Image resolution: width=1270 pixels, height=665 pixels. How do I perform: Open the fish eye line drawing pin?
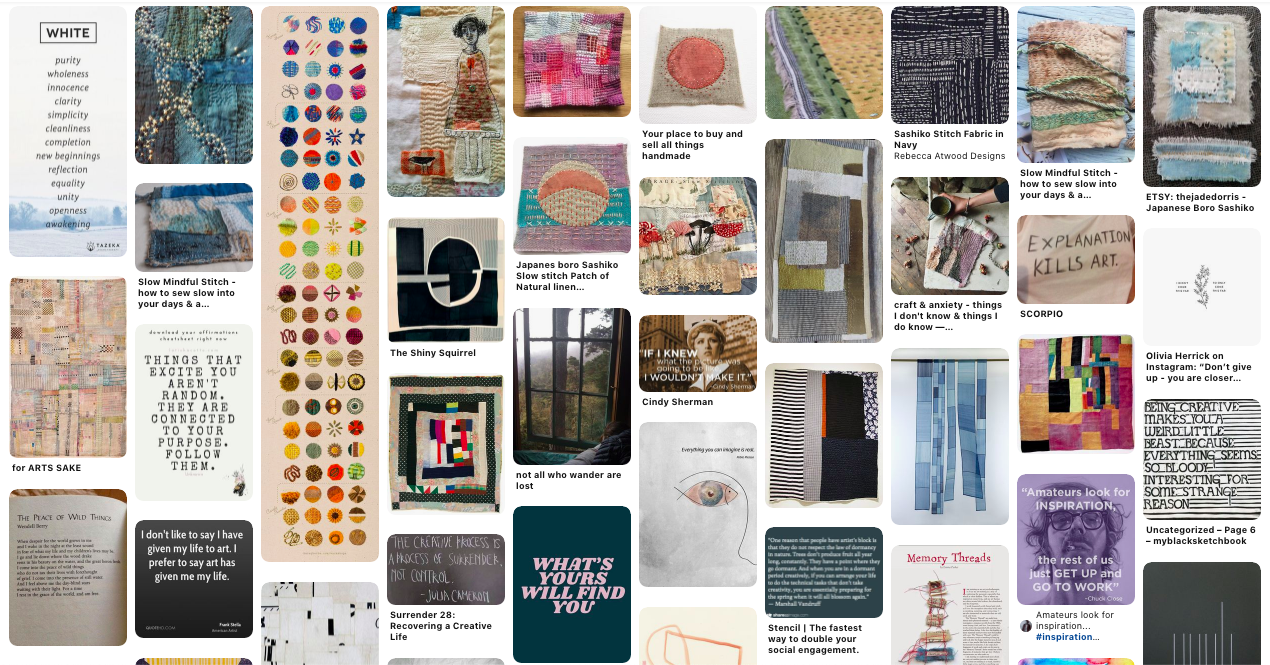698,504
